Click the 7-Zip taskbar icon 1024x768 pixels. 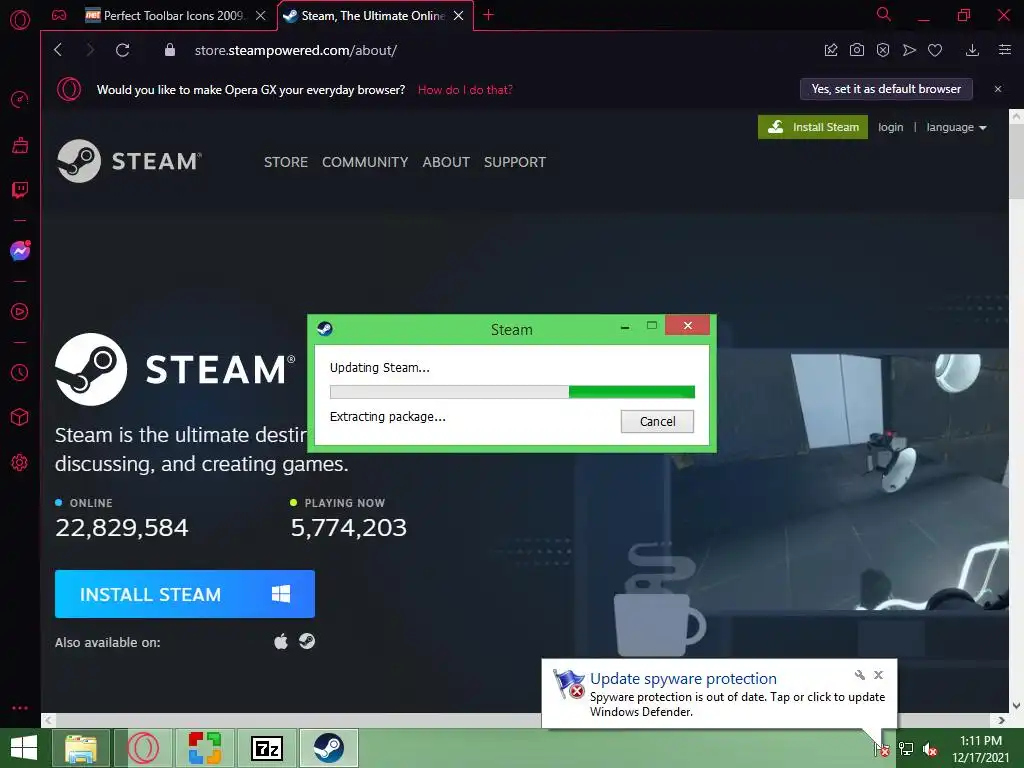[267, 748]
